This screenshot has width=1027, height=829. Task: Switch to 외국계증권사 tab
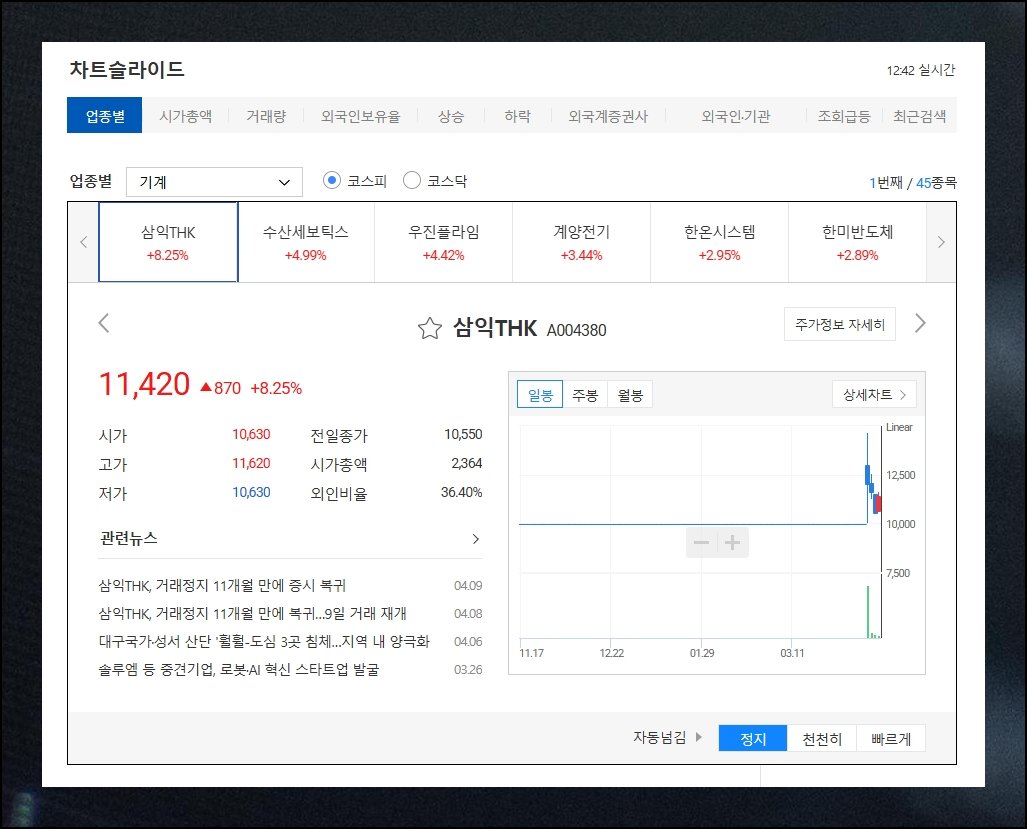608,116
